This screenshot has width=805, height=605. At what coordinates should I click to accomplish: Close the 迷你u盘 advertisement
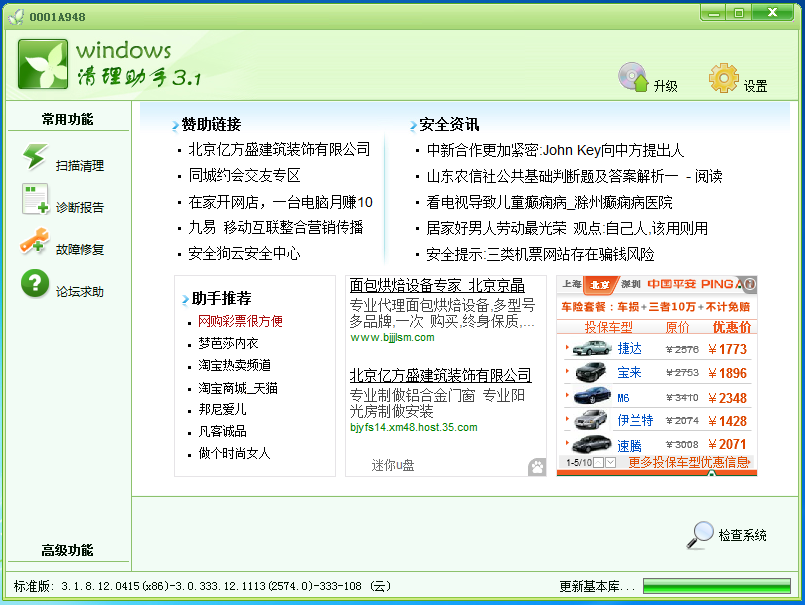(538, 466)
